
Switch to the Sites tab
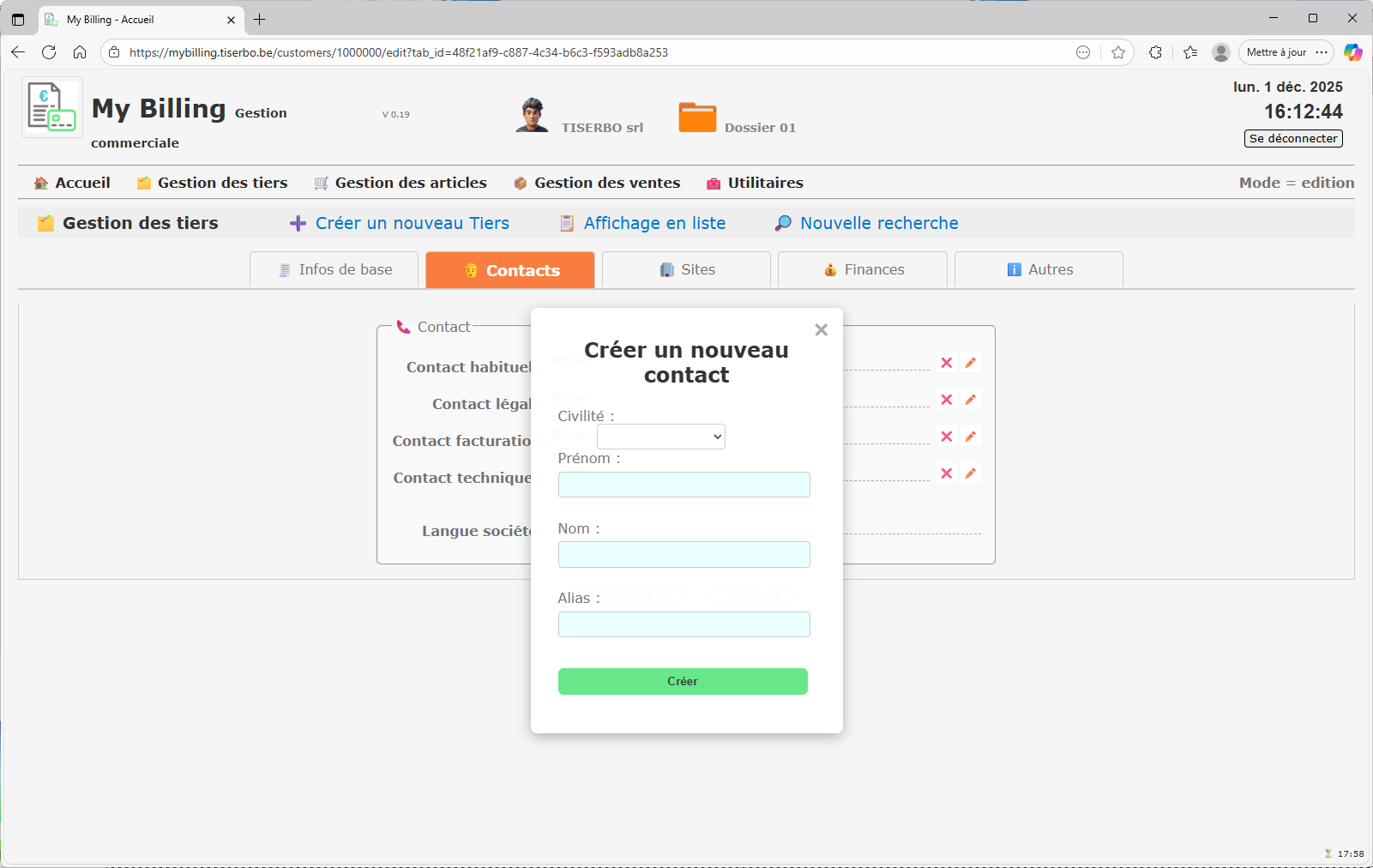pyautogui.click(x=685, y=269)
